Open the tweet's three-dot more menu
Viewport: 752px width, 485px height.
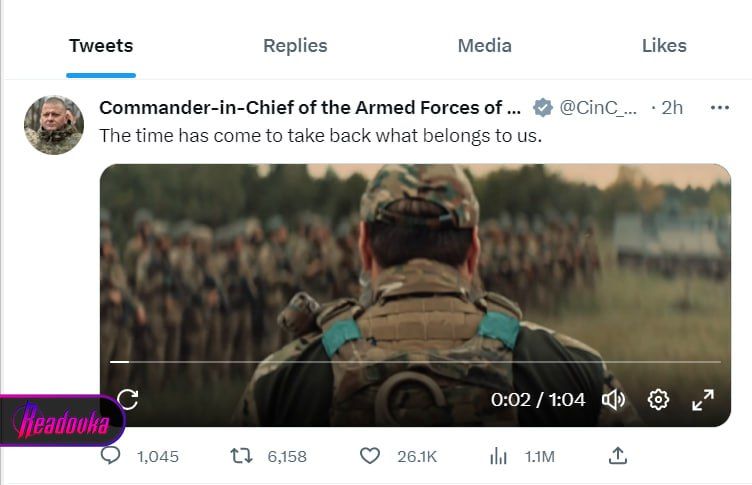point(719,108)
